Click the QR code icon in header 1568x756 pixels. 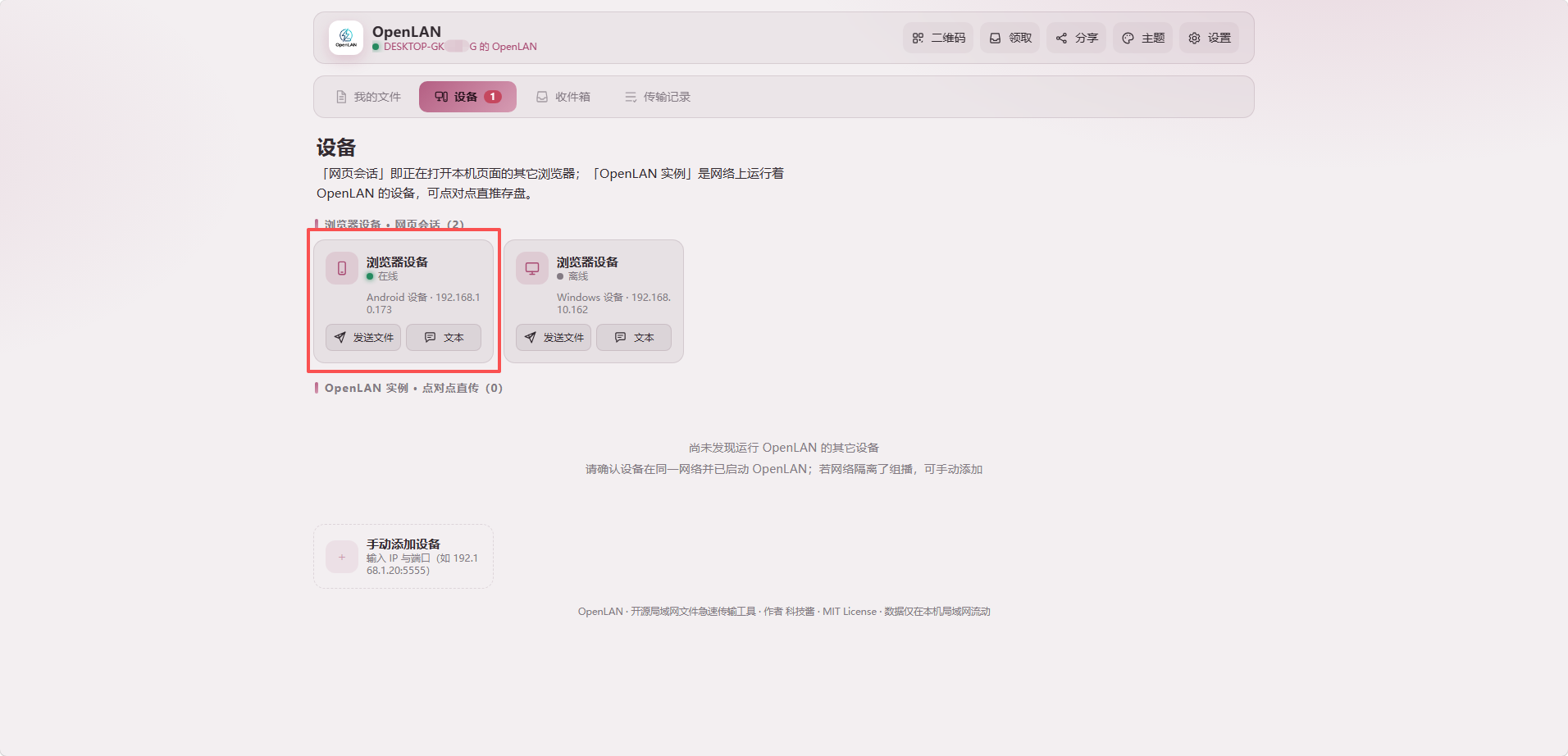tap(918, 38)
